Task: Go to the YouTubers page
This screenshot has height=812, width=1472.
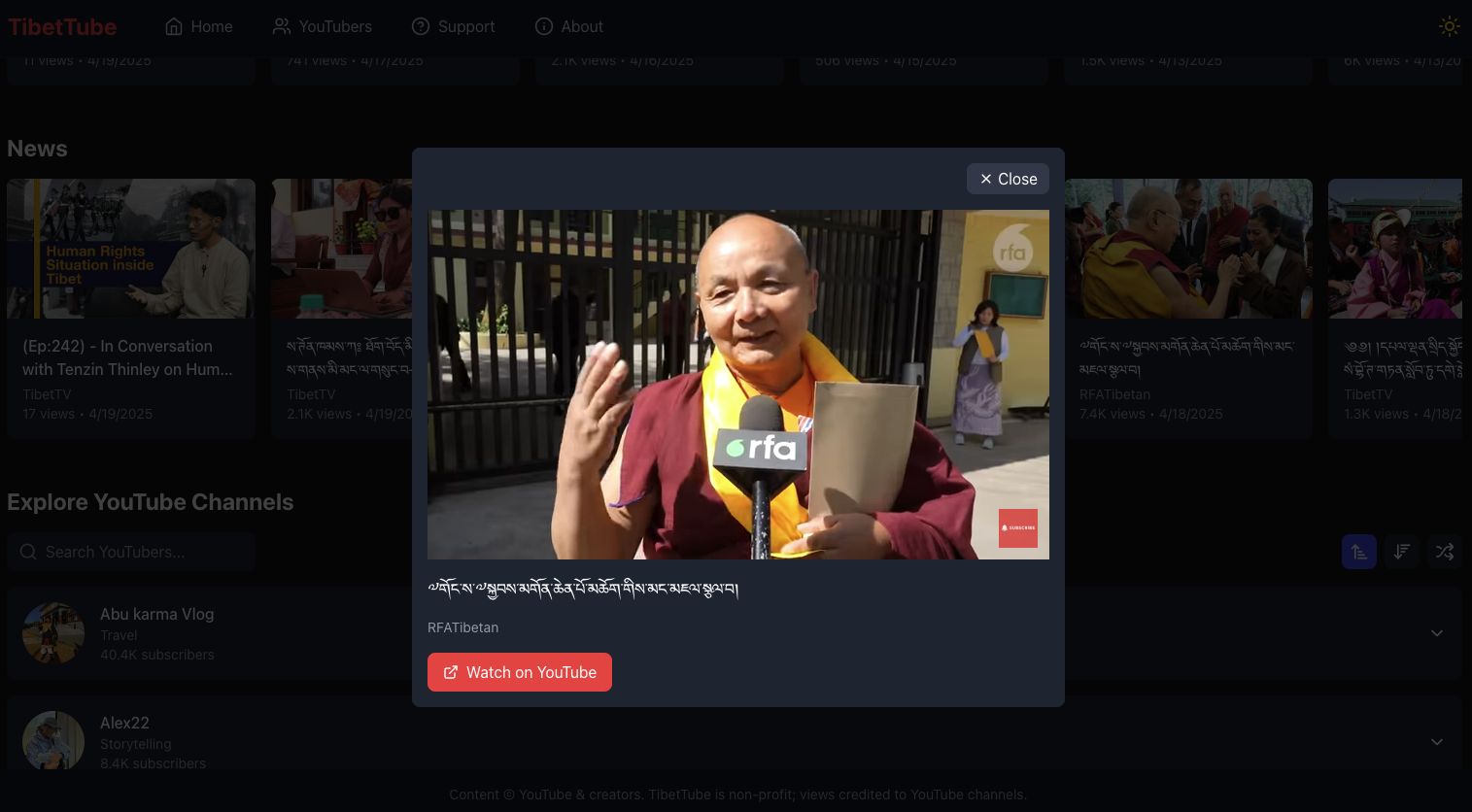Action: pyautogui.click(x=323, y=26)
